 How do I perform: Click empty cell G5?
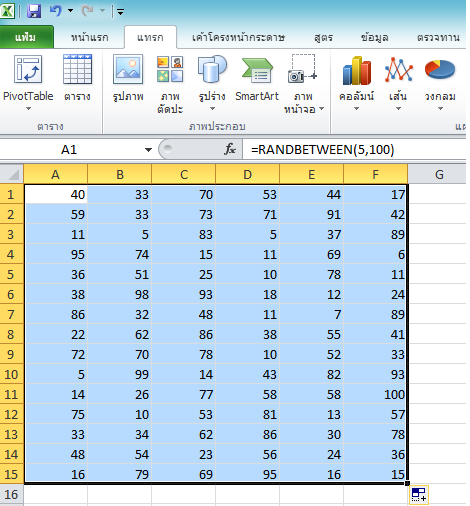point(437,274)
